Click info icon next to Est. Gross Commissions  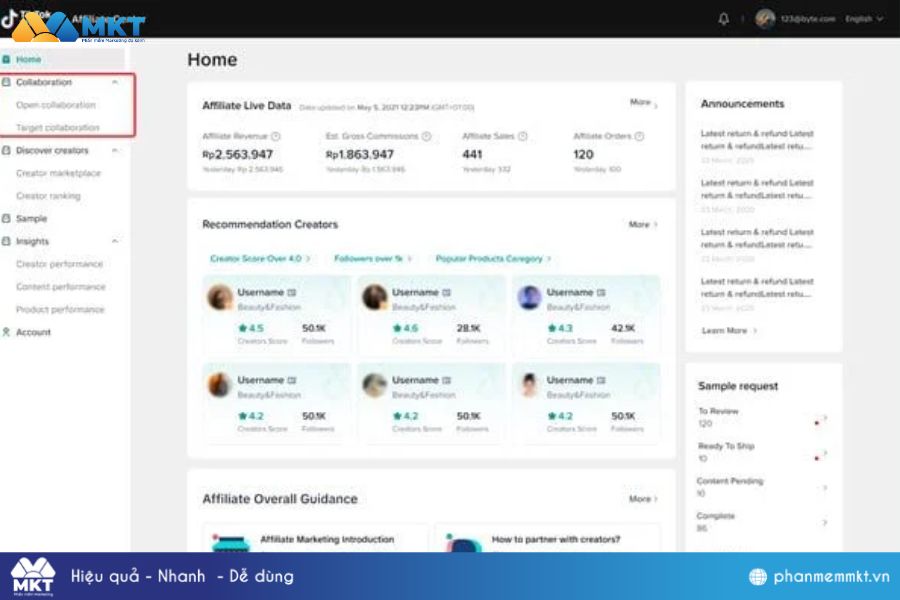point(426,136)
